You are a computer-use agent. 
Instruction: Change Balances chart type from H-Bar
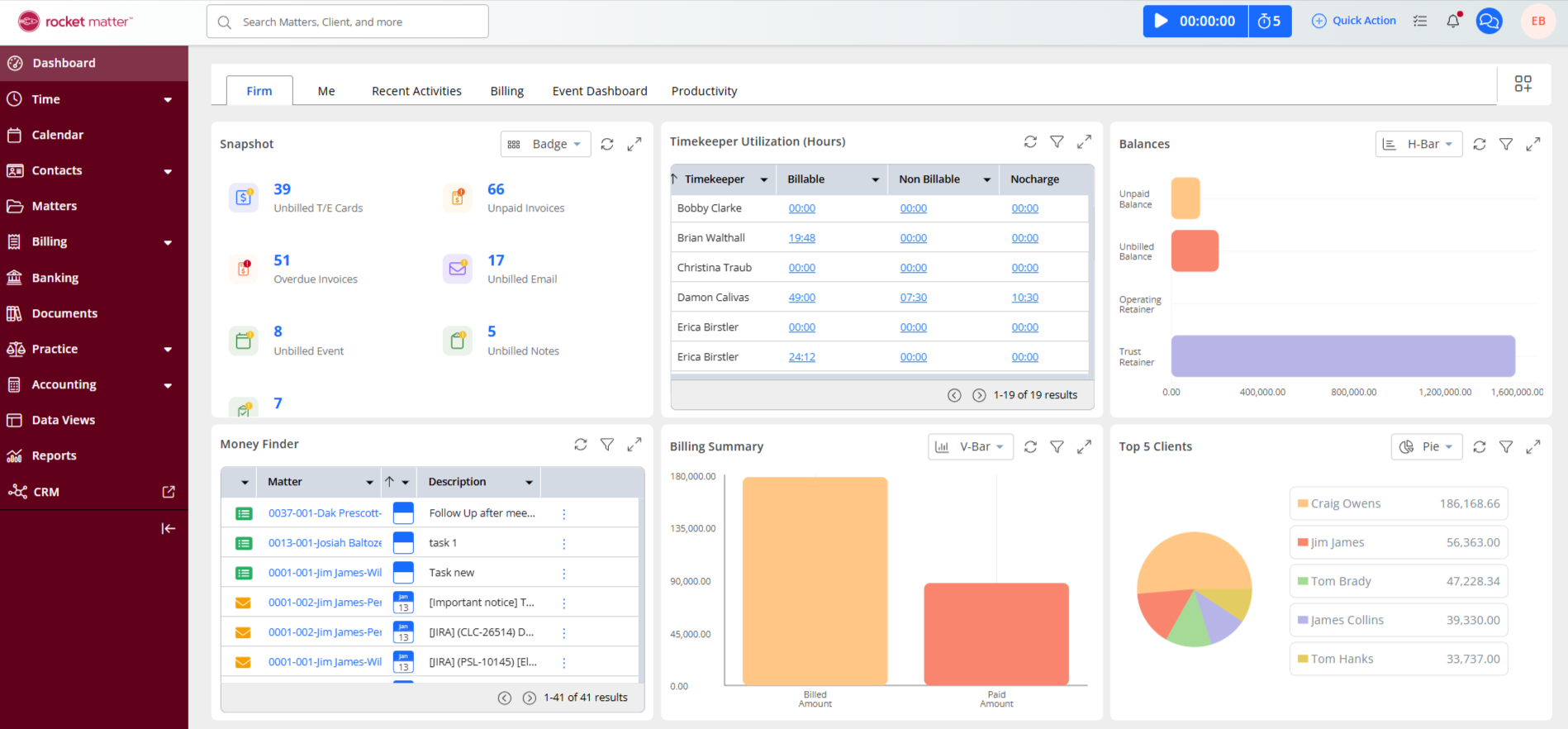(1418, 144)
